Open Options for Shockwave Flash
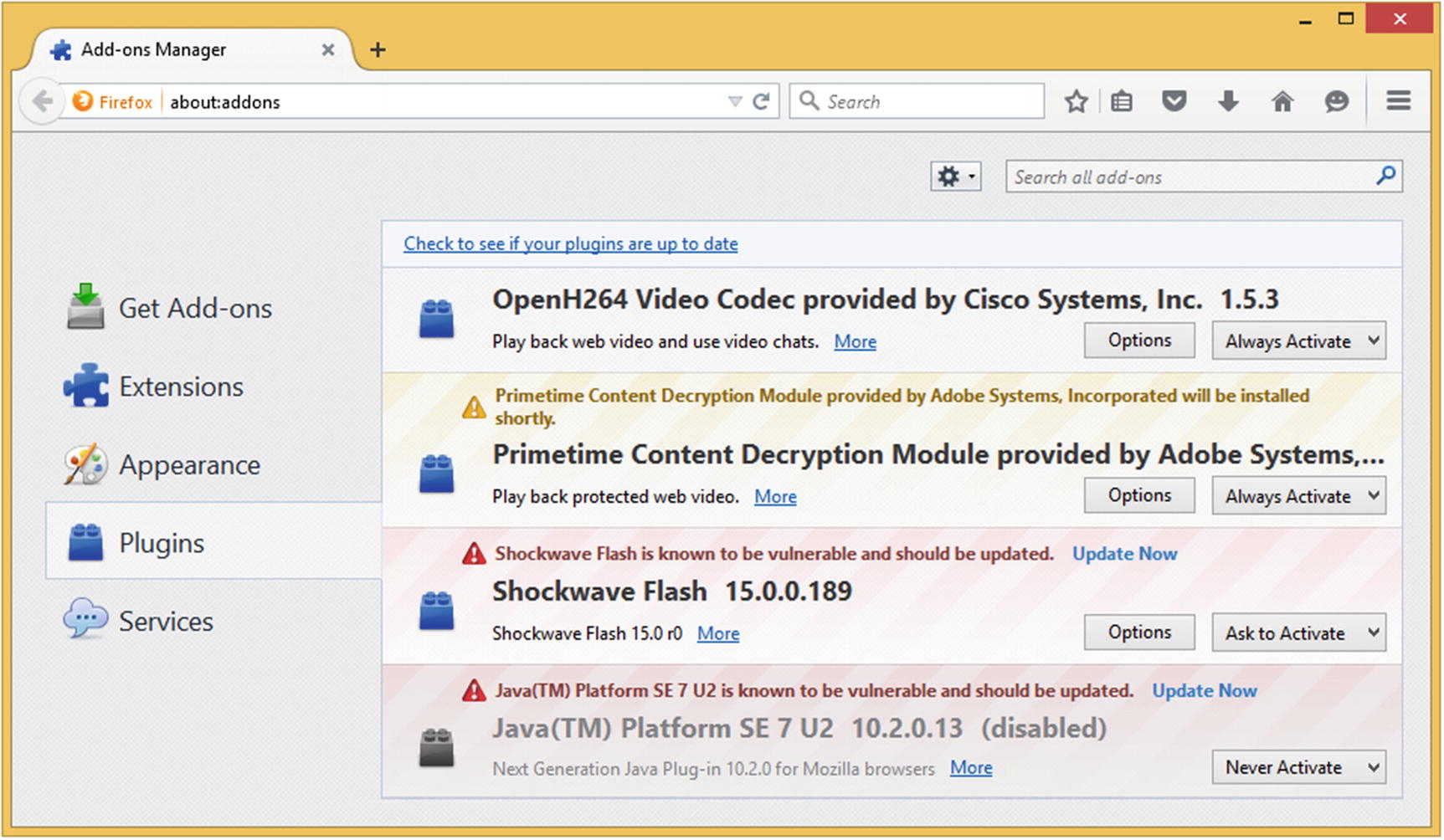 [x=1139, y=633]
